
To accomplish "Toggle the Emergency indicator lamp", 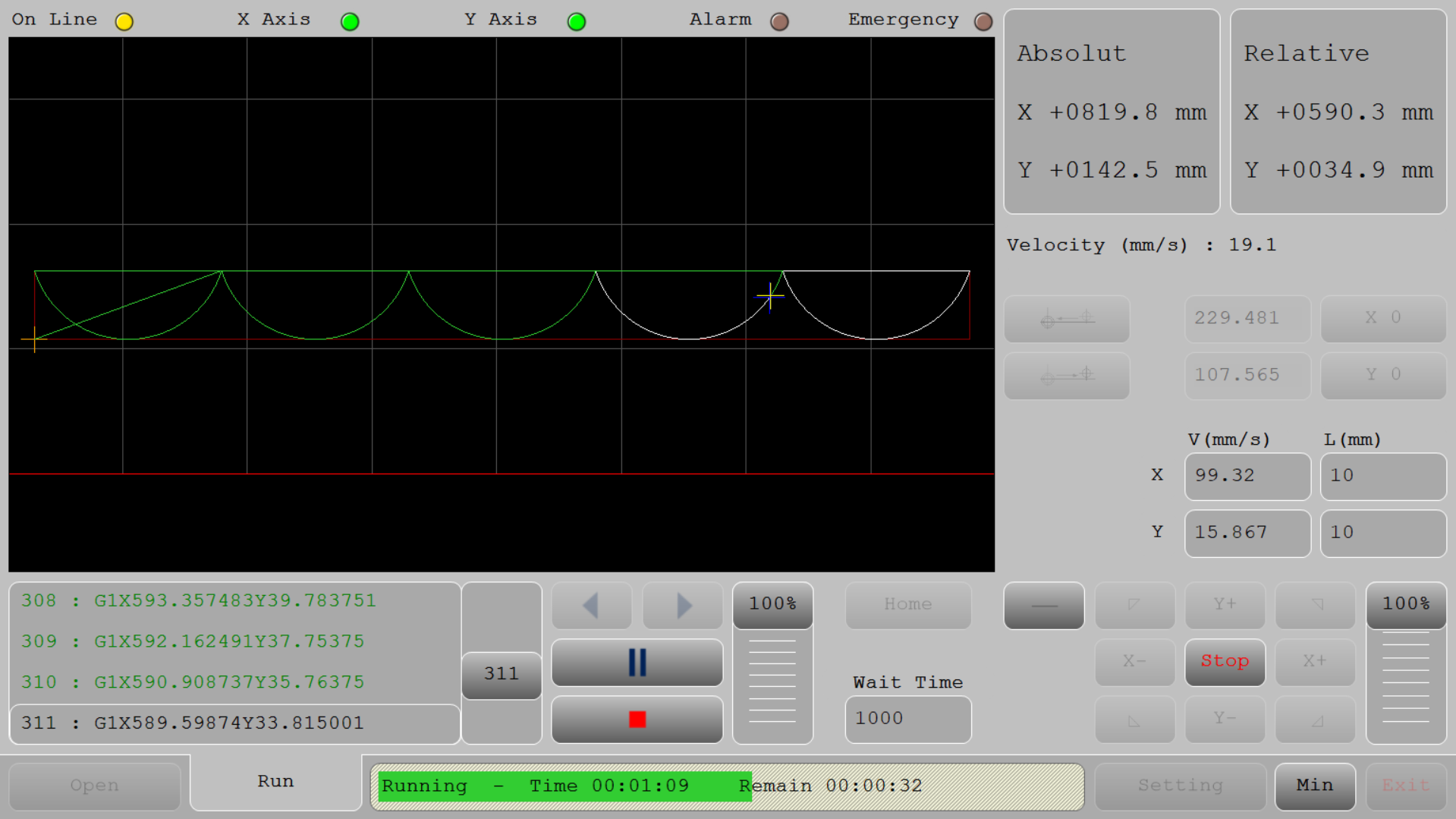I will coord(983,21).
